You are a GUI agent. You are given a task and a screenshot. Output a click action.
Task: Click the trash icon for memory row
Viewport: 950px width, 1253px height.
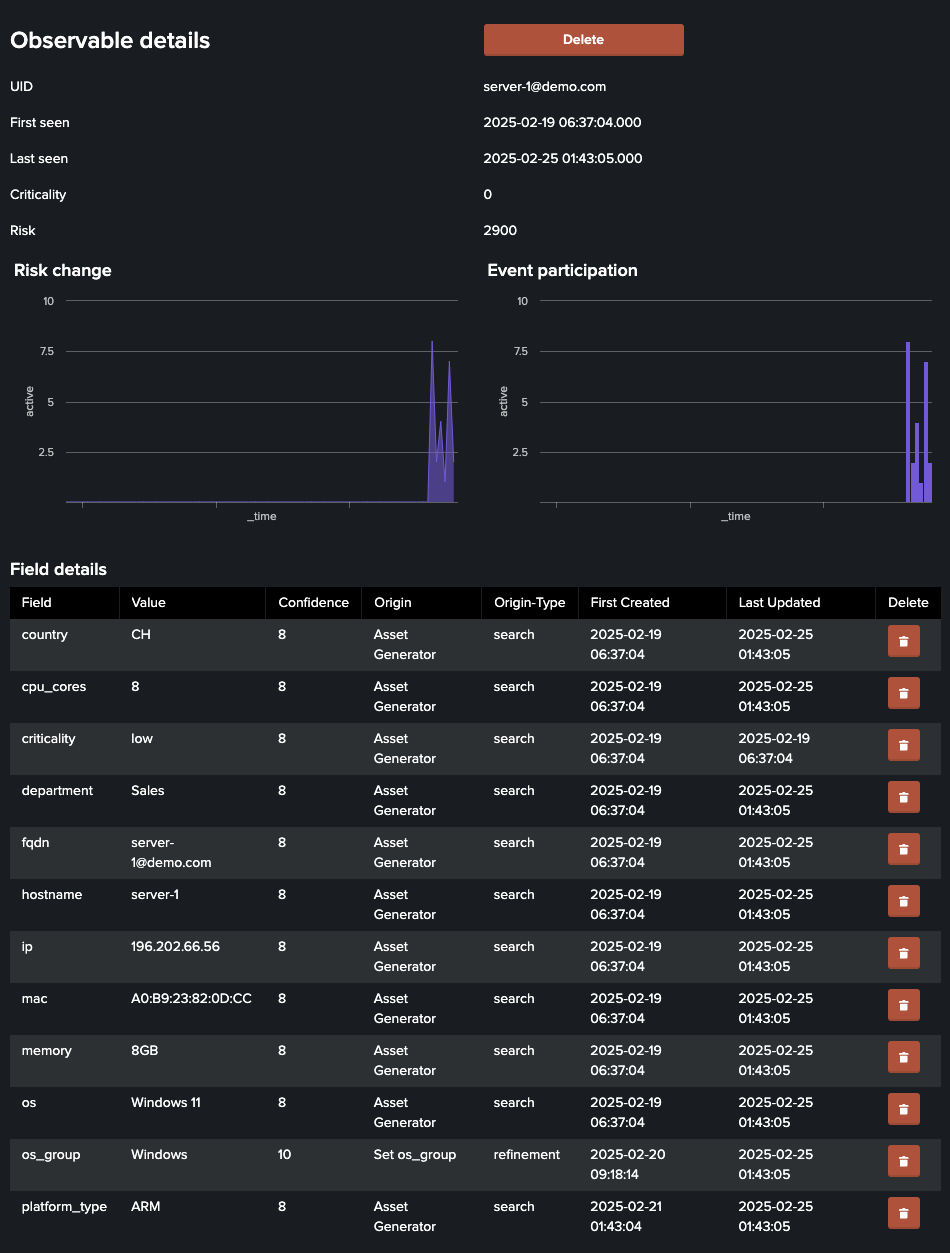903,1057
